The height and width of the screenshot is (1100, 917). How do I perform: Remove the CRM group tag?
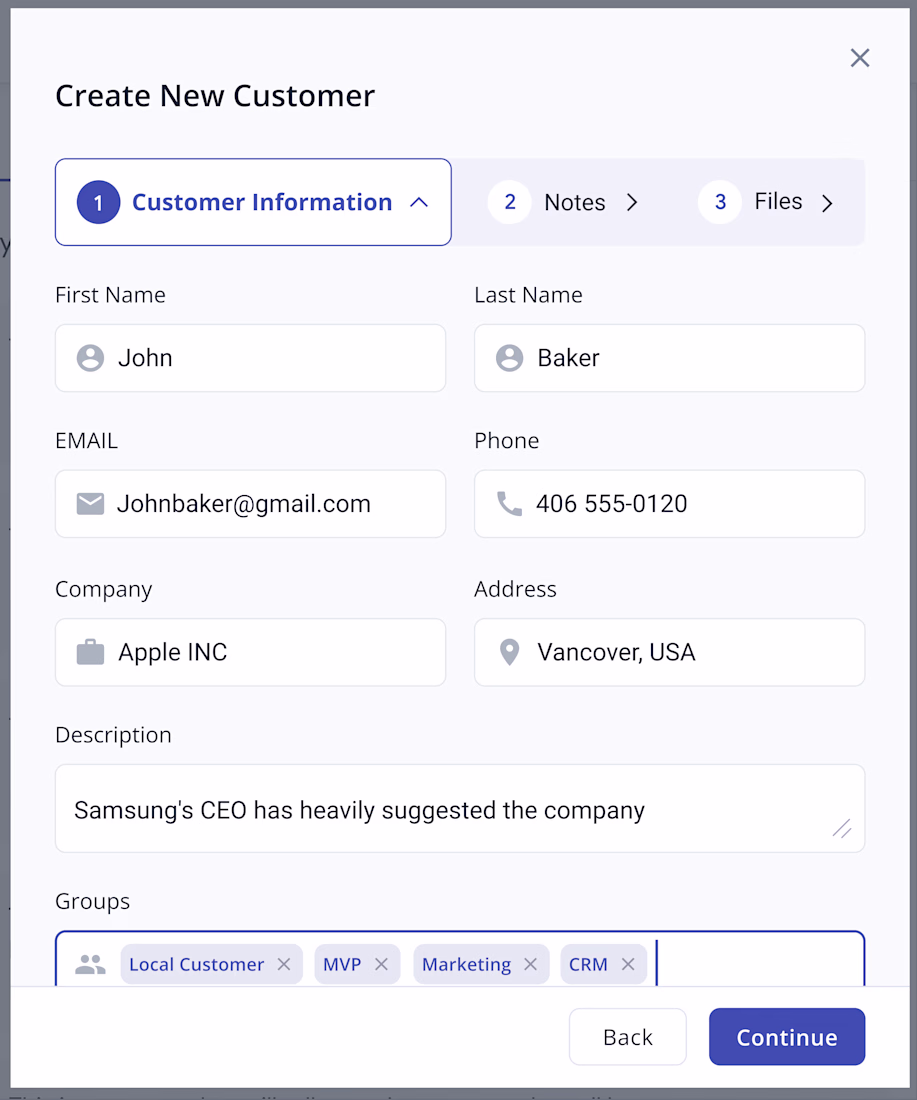pos(628,965)
